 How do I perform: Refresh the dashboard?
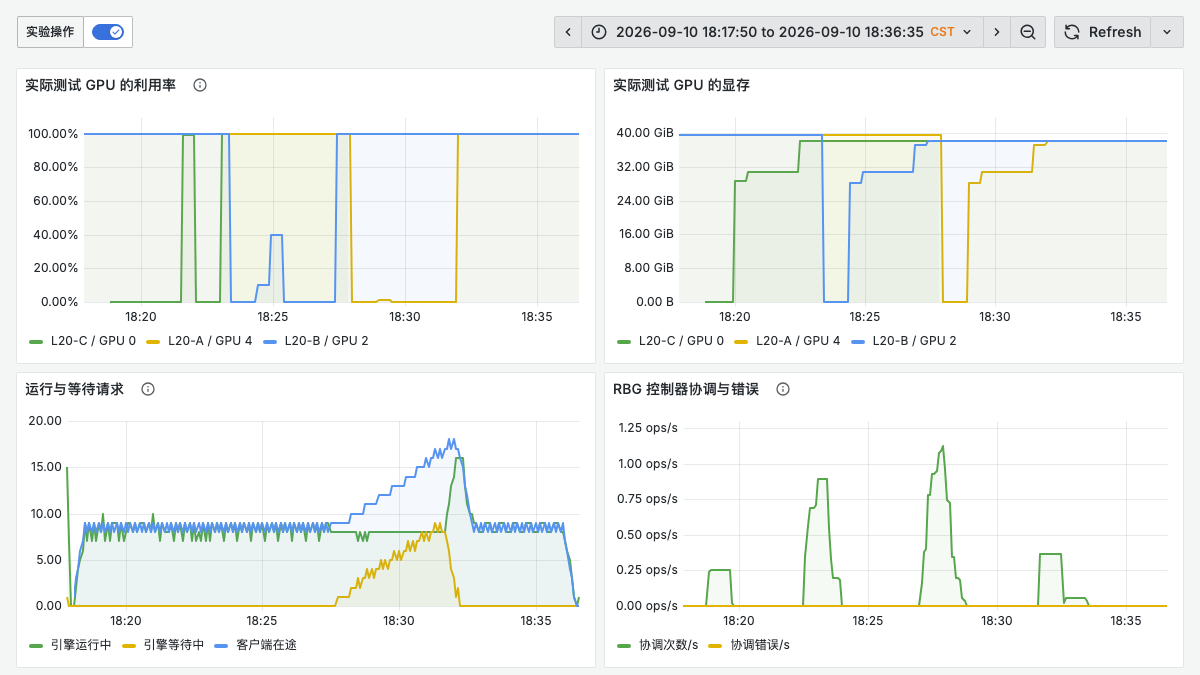[x=1102, y=32]
